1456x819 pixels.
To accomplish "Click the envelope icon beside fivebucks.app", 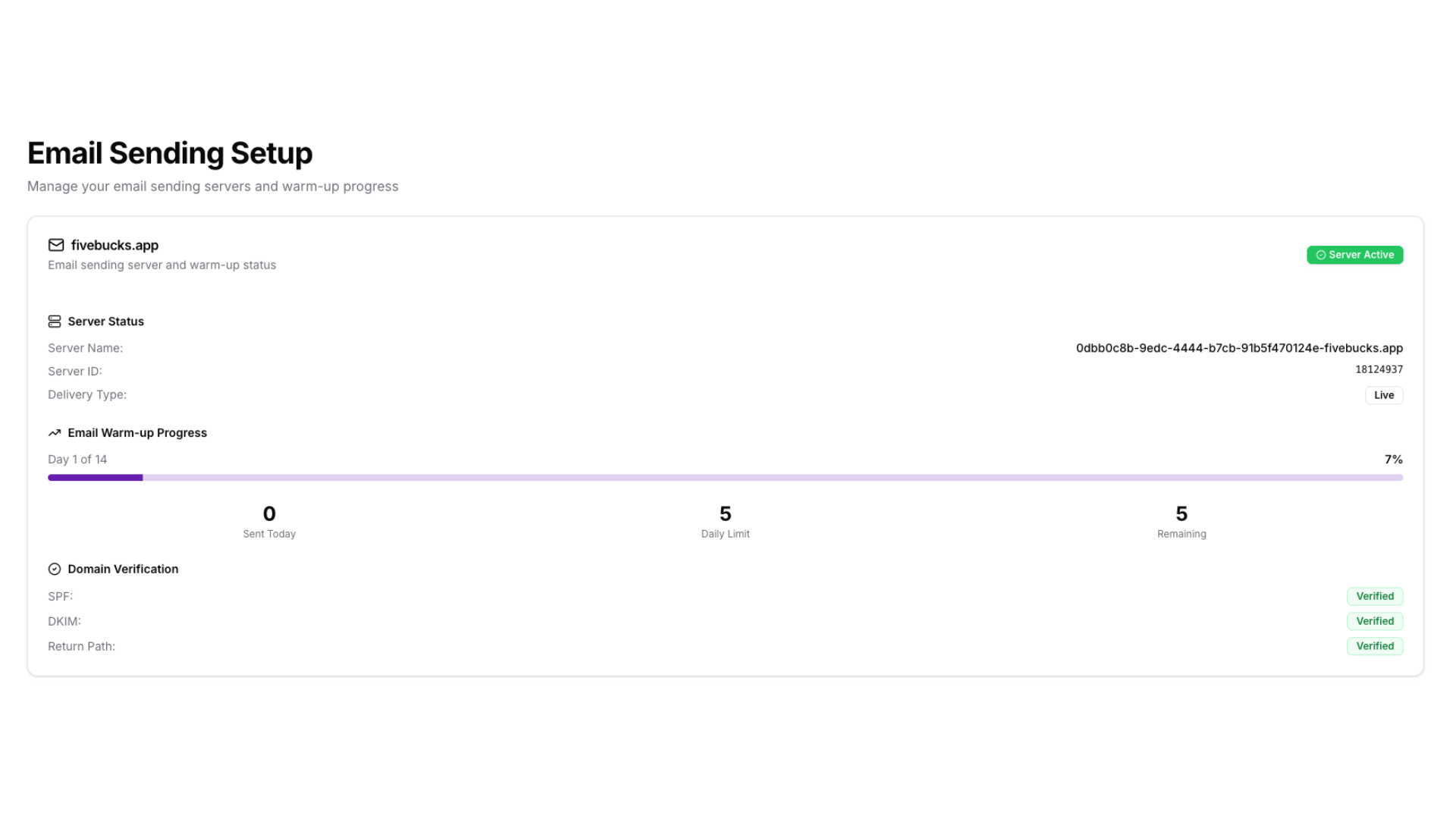I will click(x=56, y=245).
